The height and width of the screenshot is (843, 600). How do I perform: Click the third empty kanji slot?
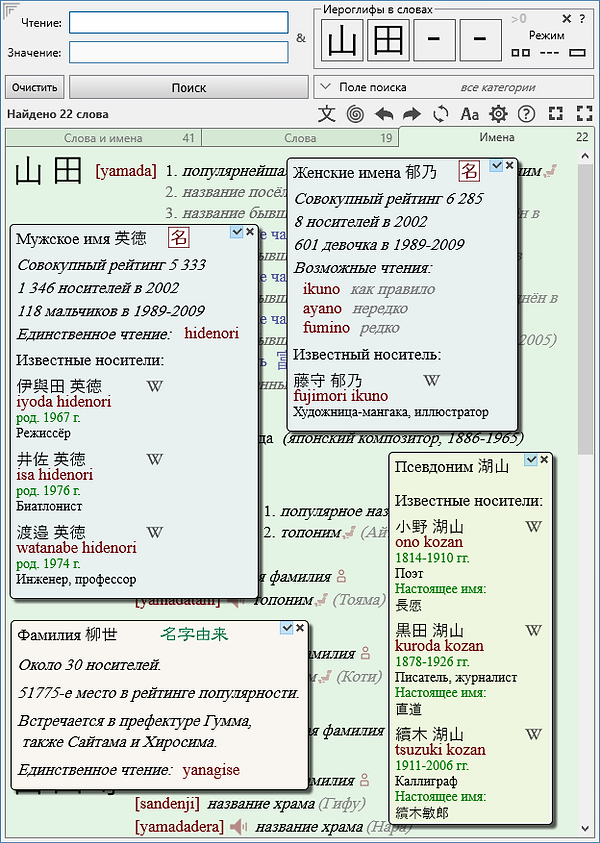(x=435, y=39)
